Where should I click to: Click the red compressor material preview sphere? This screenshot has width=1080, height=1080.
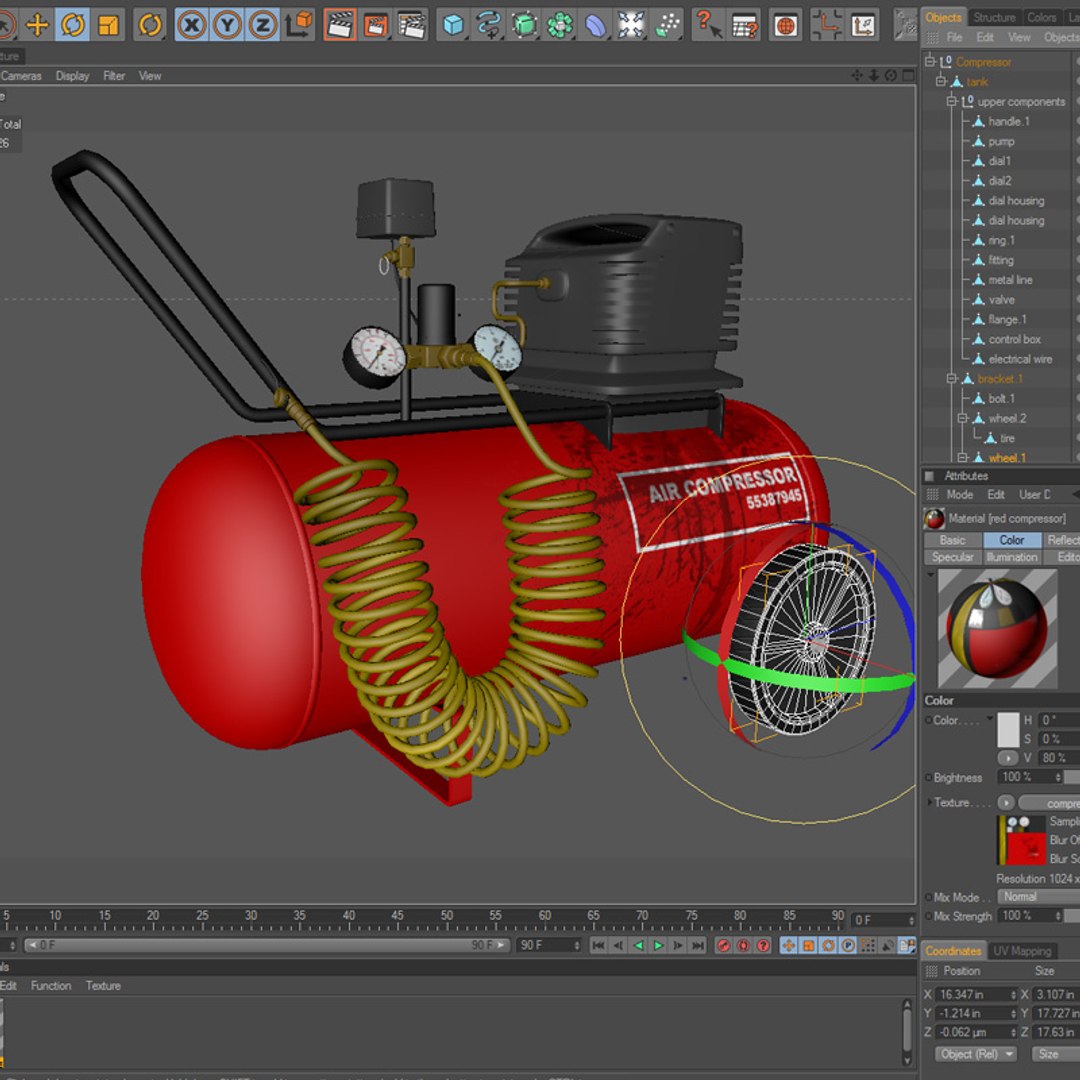(997, 628)
